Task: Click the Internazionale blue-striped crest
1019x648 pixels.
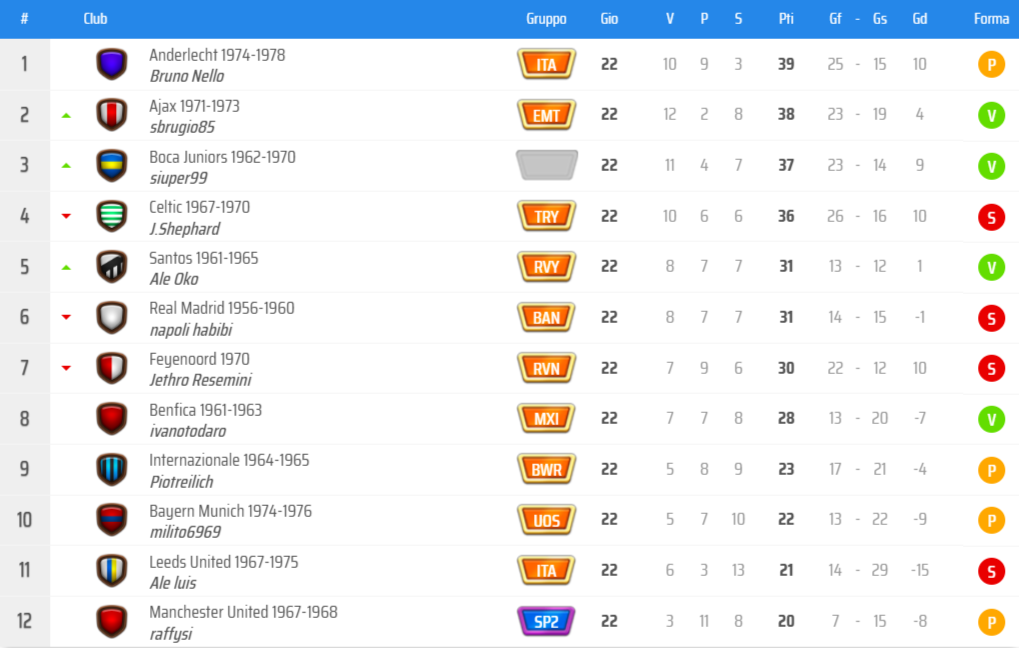Action: tap(112, 469)
